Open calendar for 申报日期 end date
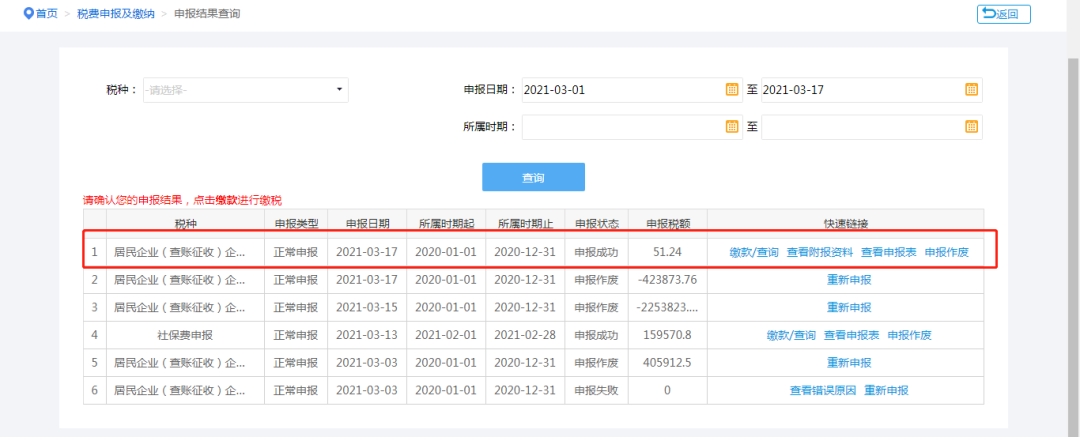This screenshot has height=437, width=1080. coord(971,90)
